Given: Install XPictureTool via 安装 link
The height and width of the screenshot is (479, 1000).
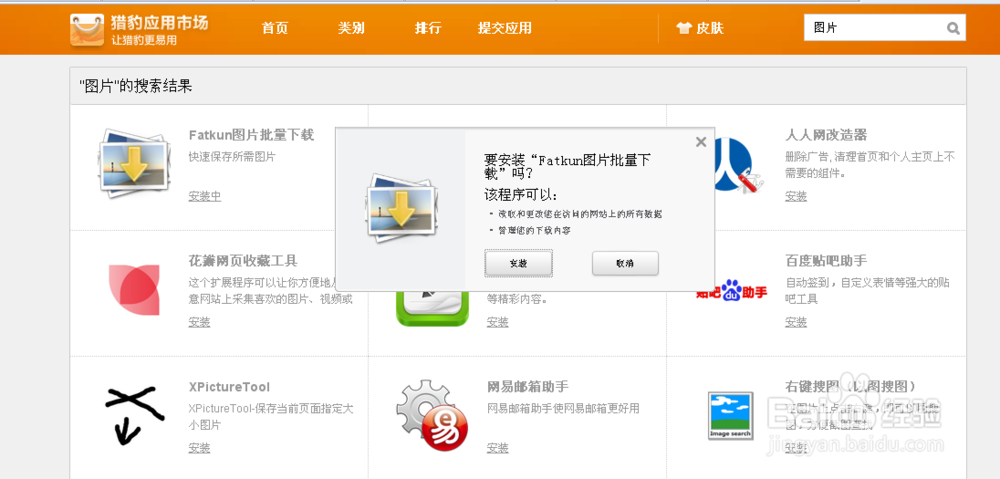Looking at the screenshot, I should 199,448.
